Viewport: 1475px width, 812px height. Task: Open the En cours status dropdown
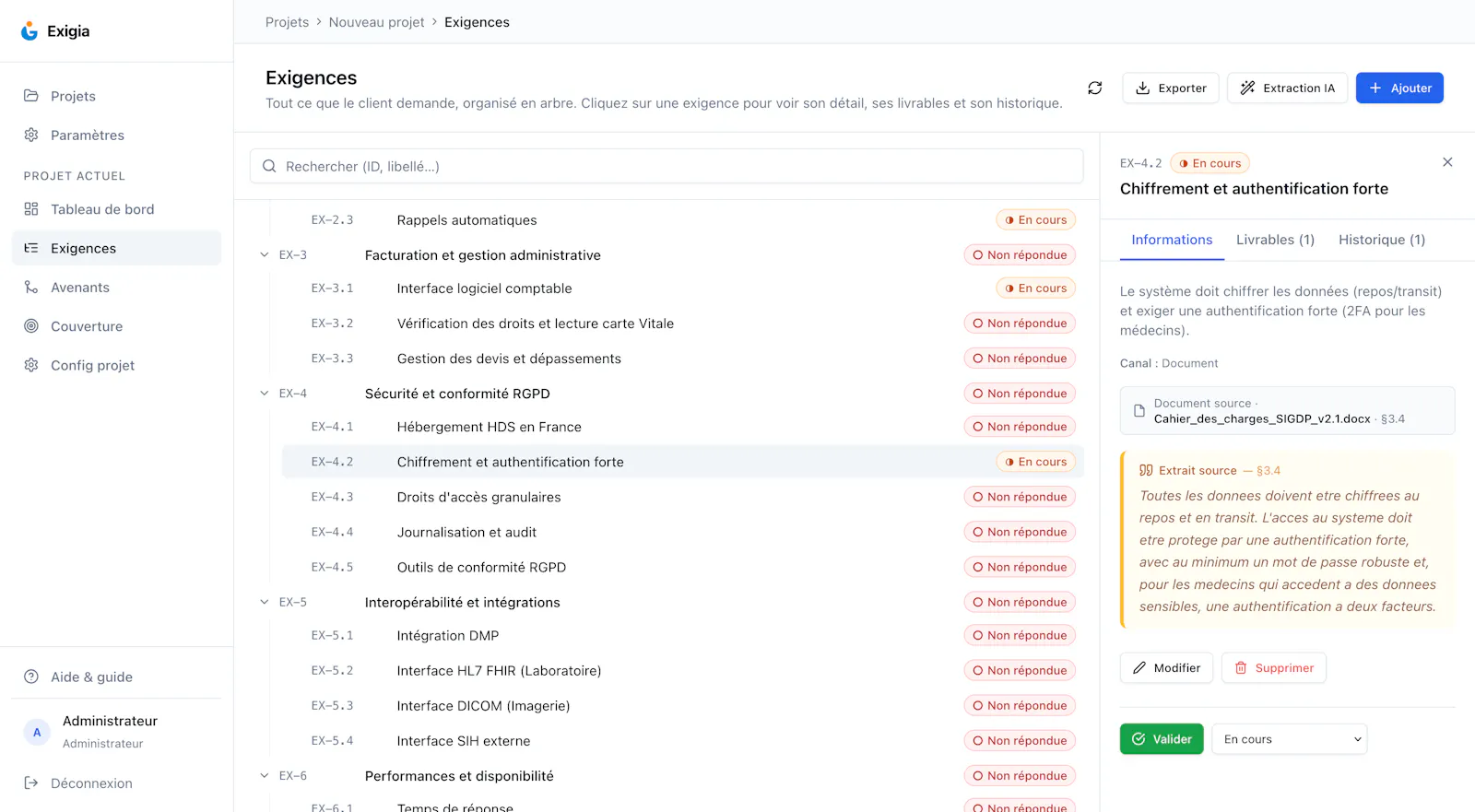(x=1290, y=739)
